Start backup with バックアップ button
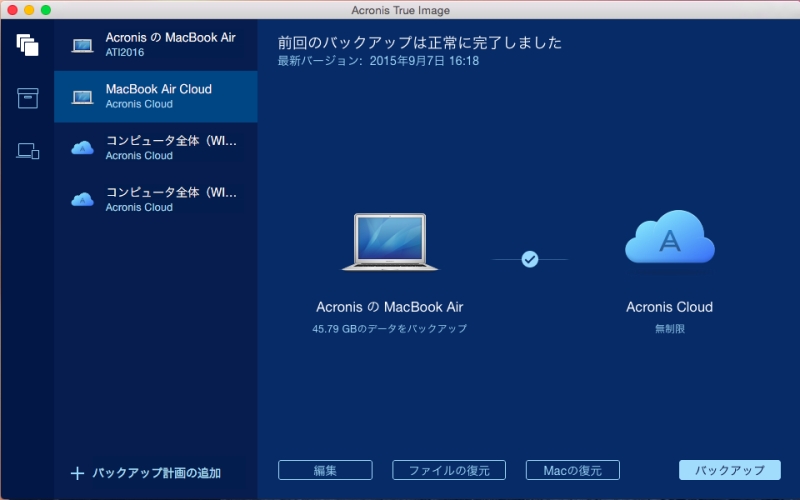 730,470
